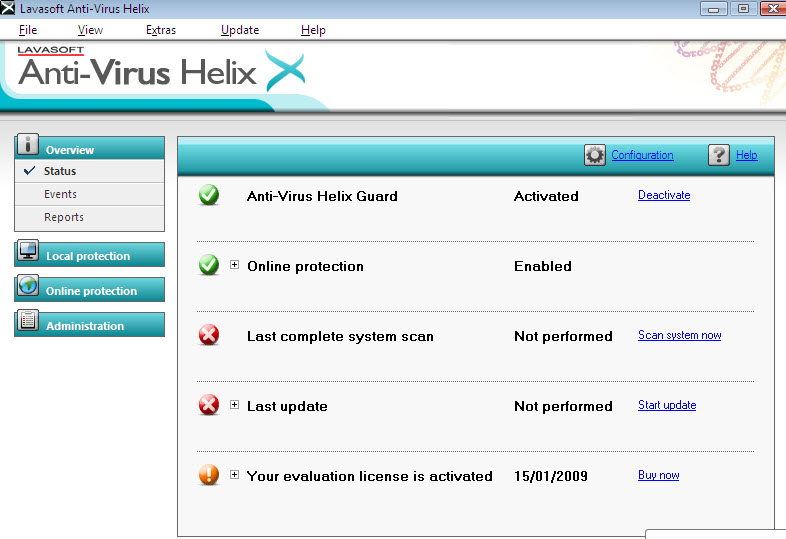Minimize the Lavasoft Anti-Virus Helix window

point(714,9)
